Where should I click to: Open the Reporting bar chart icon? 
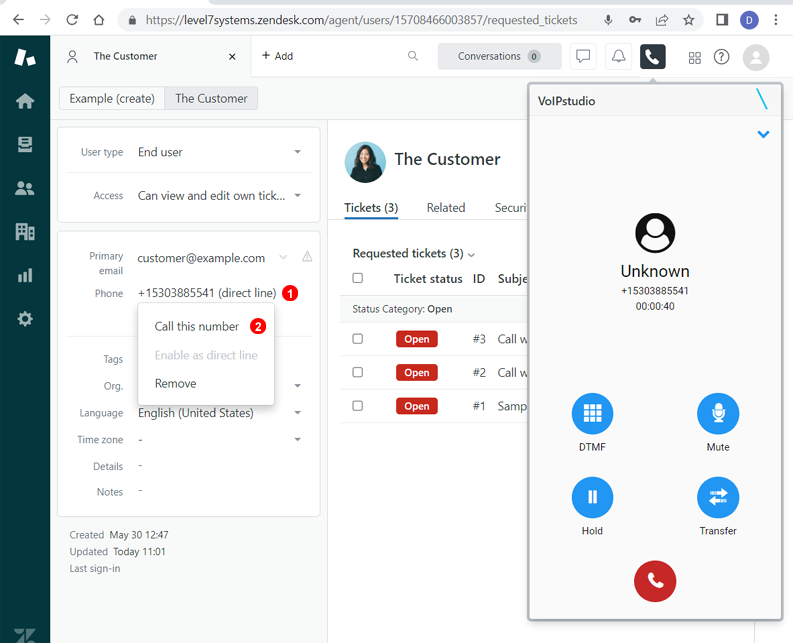pos(25,275)
